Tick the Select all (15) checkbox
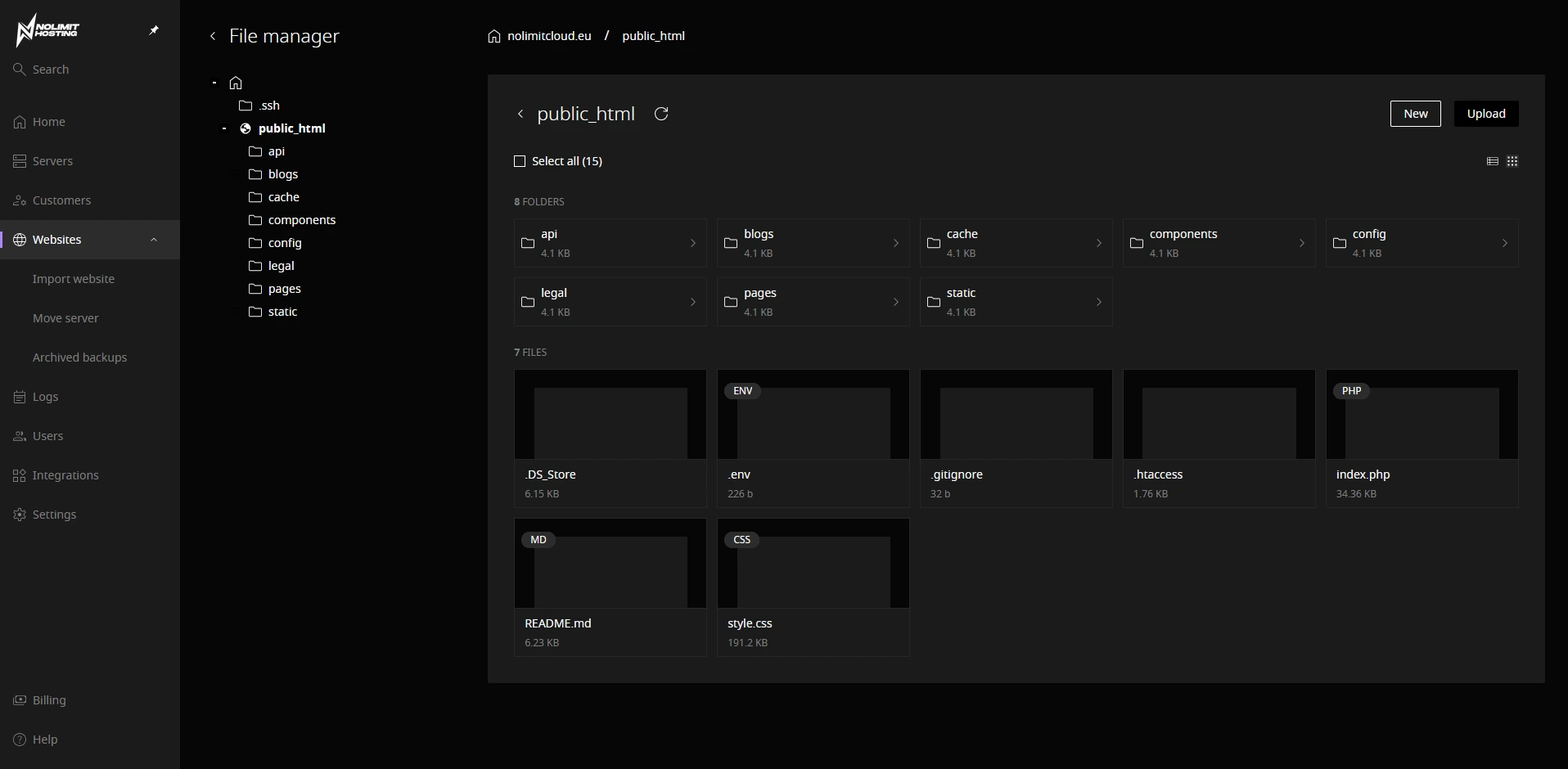This screenshot has height=769, width=1568. pyautogui.click(x=520, y=161)
